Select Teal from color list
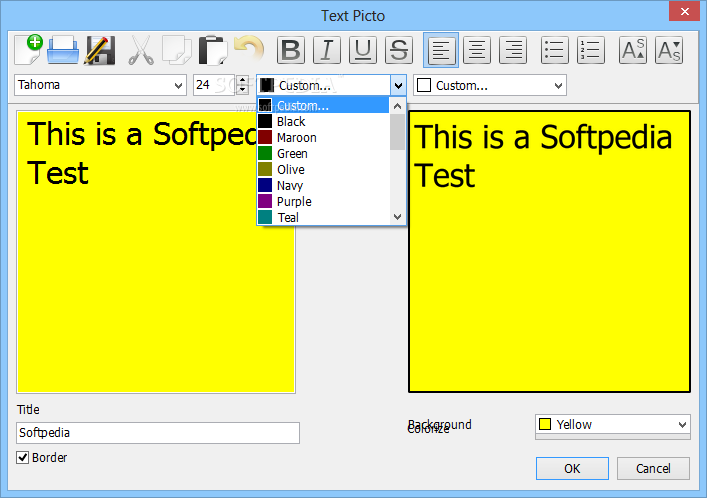The height and width of the screenshot is (498, 707). pos(323,217)
